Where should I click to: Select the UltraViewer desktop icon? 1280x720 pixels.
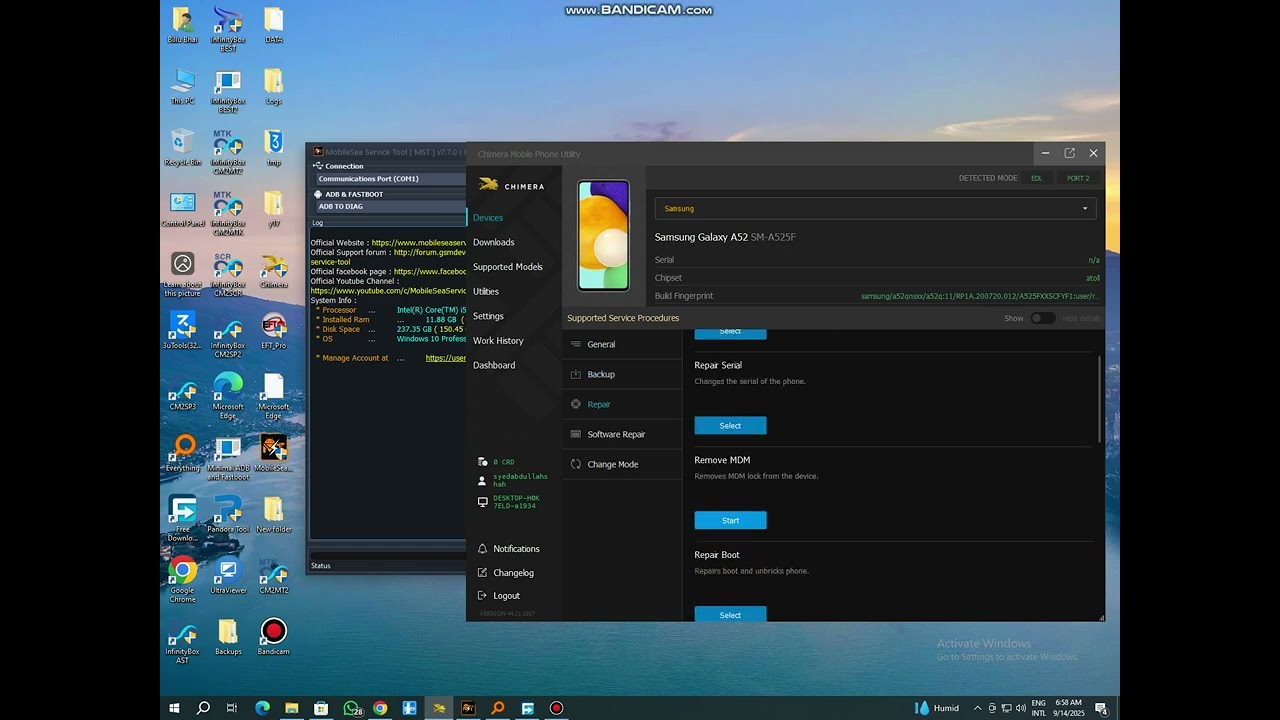click(228, 575)
